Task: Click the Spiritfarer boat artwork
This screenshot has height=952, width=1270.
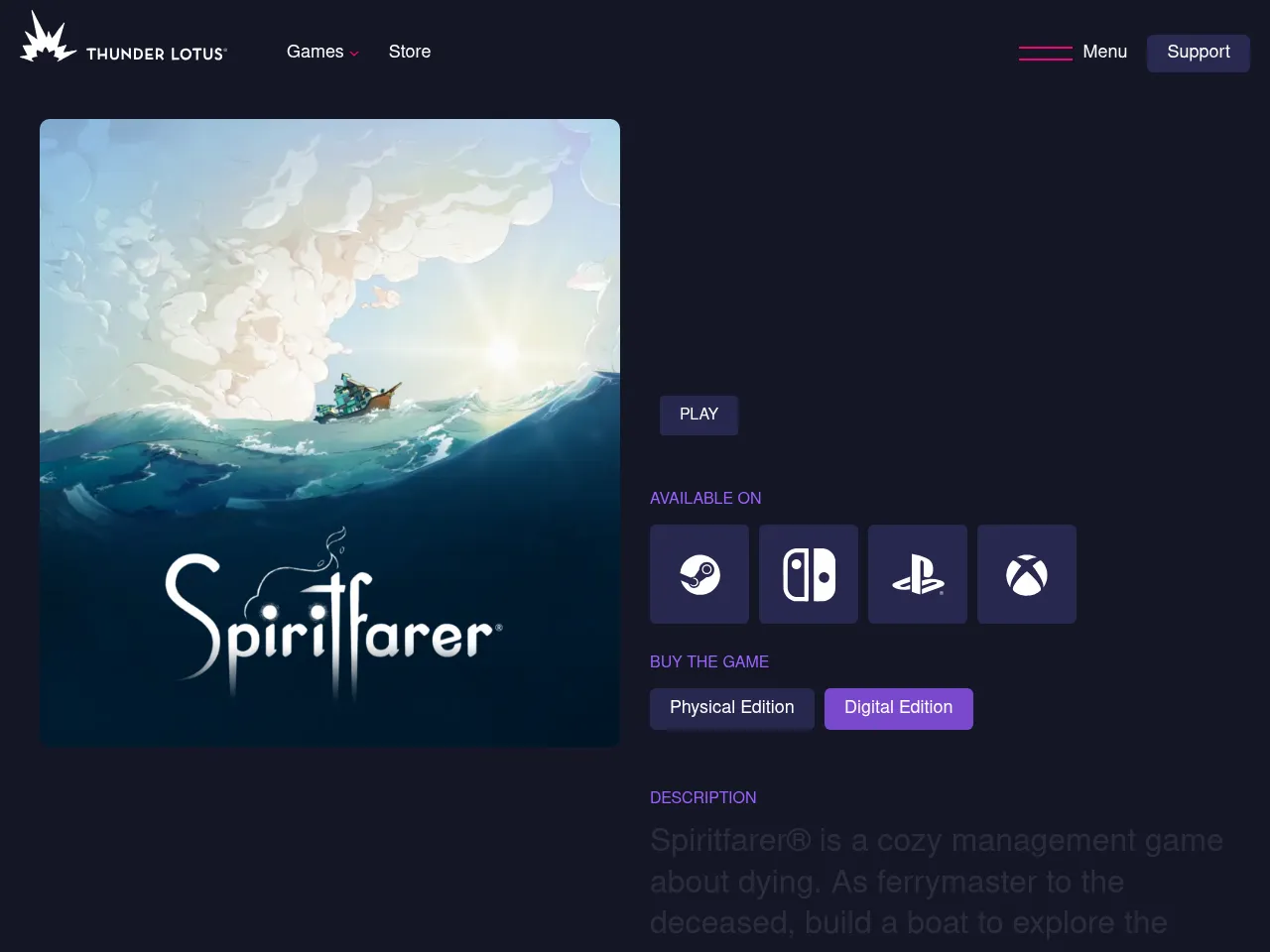Action: click(329, 432)
